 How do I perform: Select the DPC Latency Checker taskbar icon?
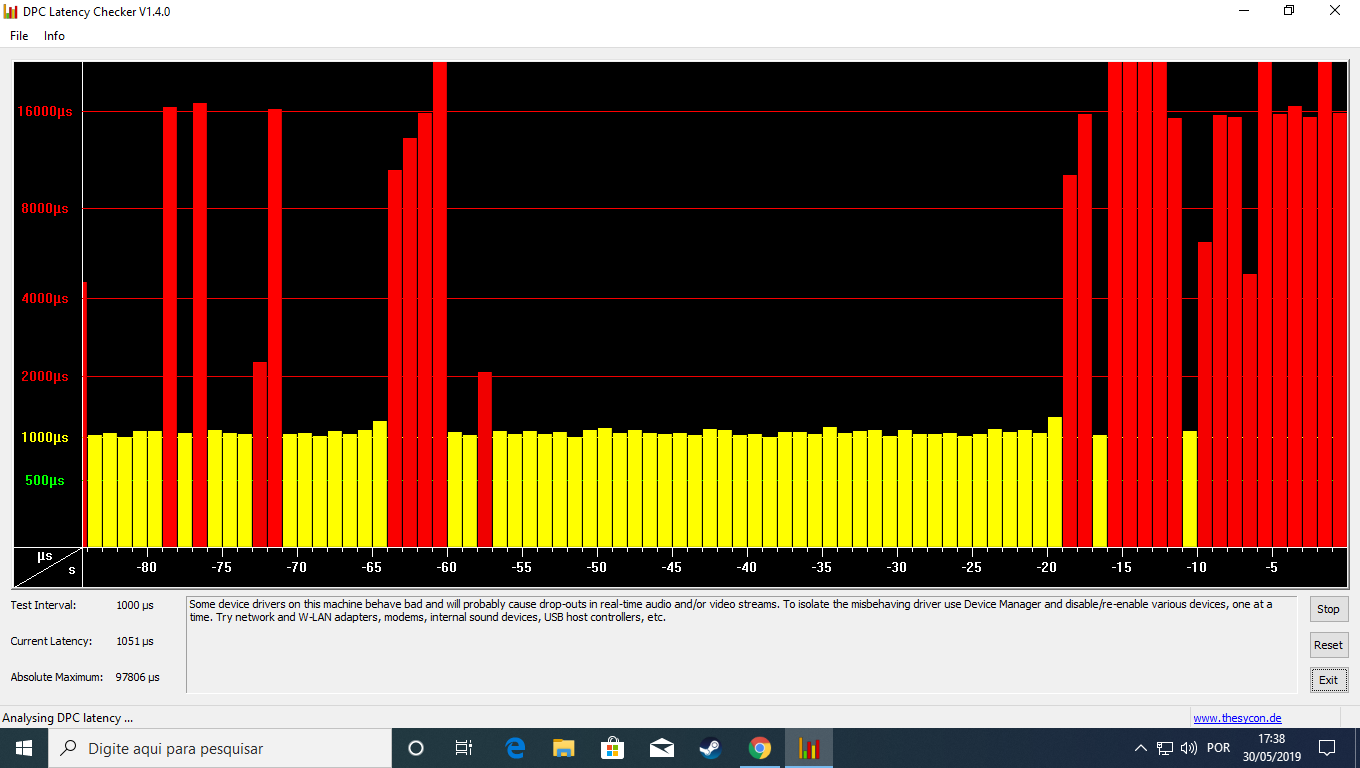tap(809, 748)
